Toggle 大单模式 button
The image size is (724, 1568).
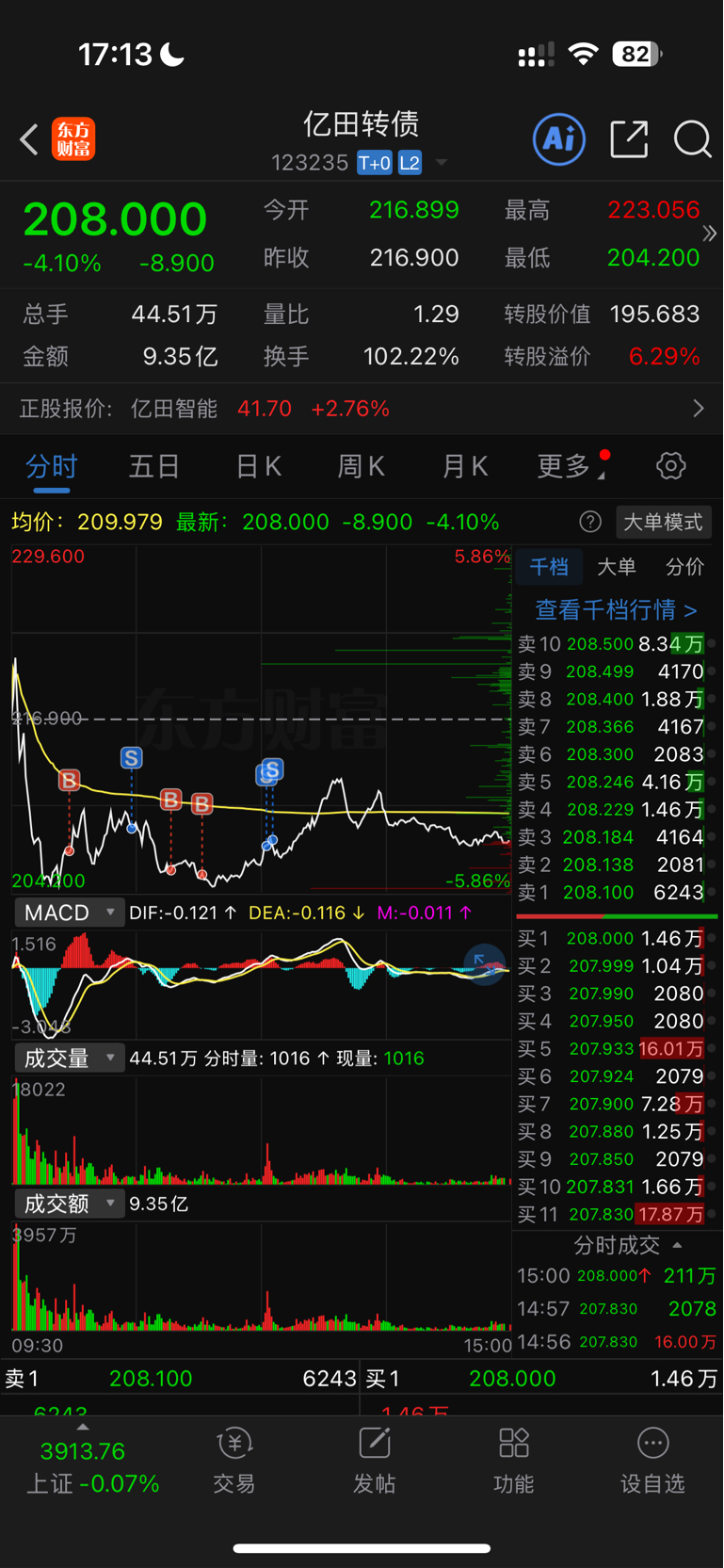tap(663, 522)
